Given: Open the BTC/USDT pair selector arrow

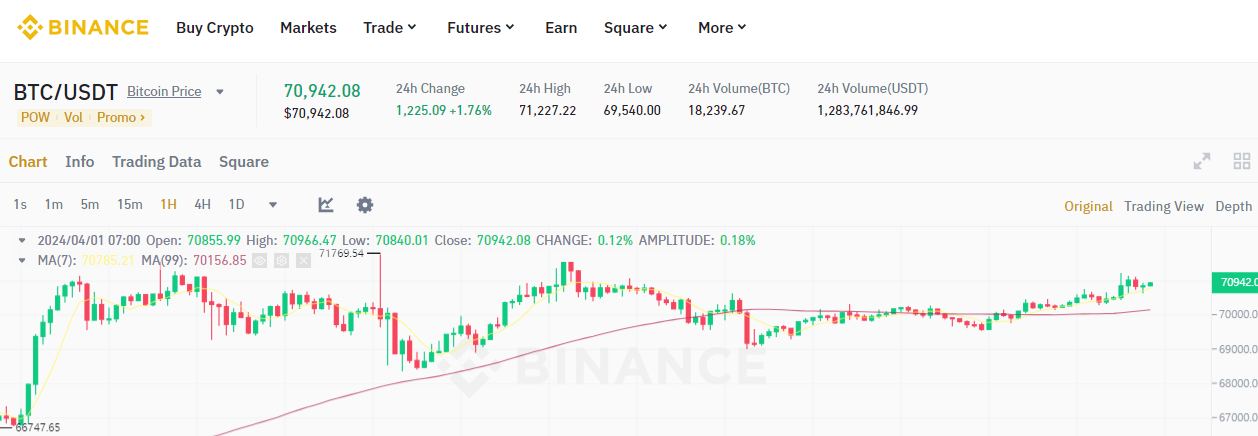Looking at the screenshot, I should (220, 92).
